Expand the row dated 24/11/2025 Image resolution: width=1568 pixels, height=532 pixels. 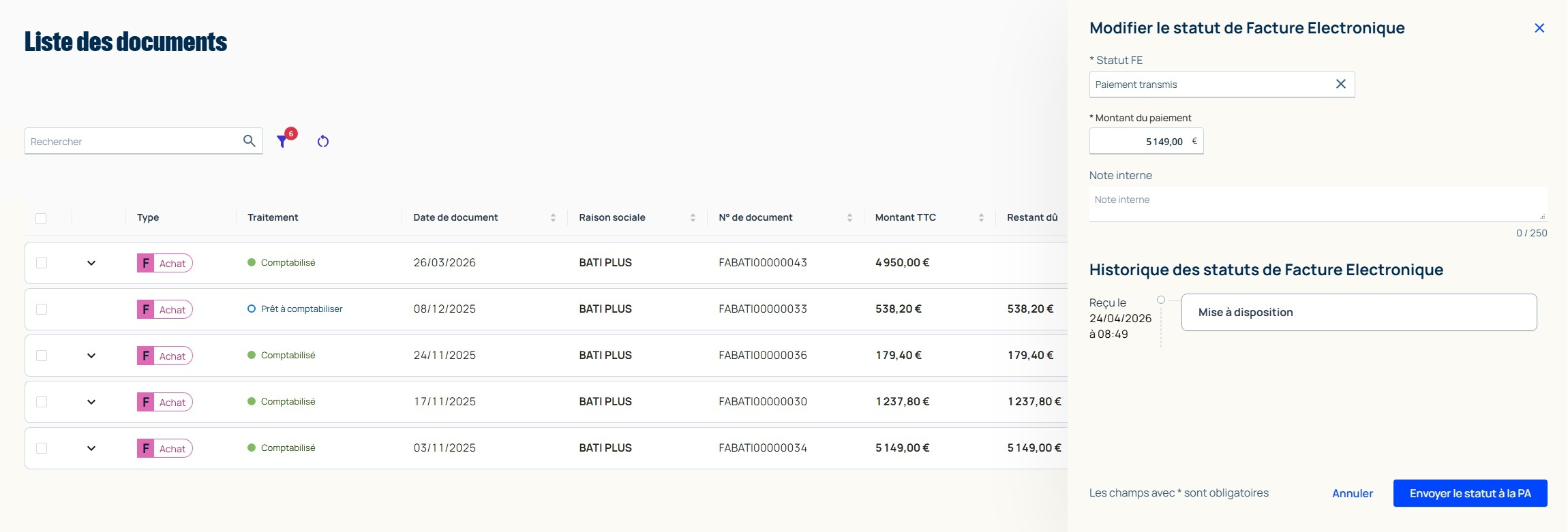[x=91, y=356]
